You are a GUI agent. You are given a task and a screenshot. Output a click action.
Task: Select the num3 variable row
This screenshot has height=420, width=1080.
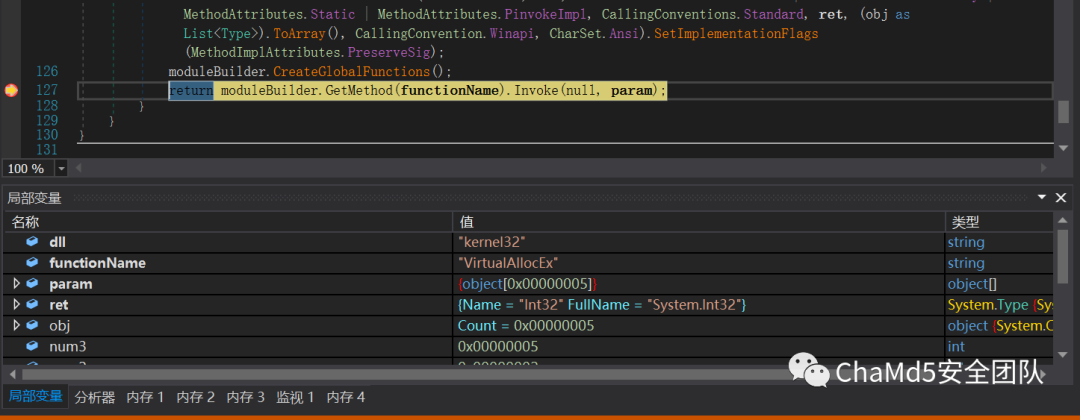click(x=528, y=346)
